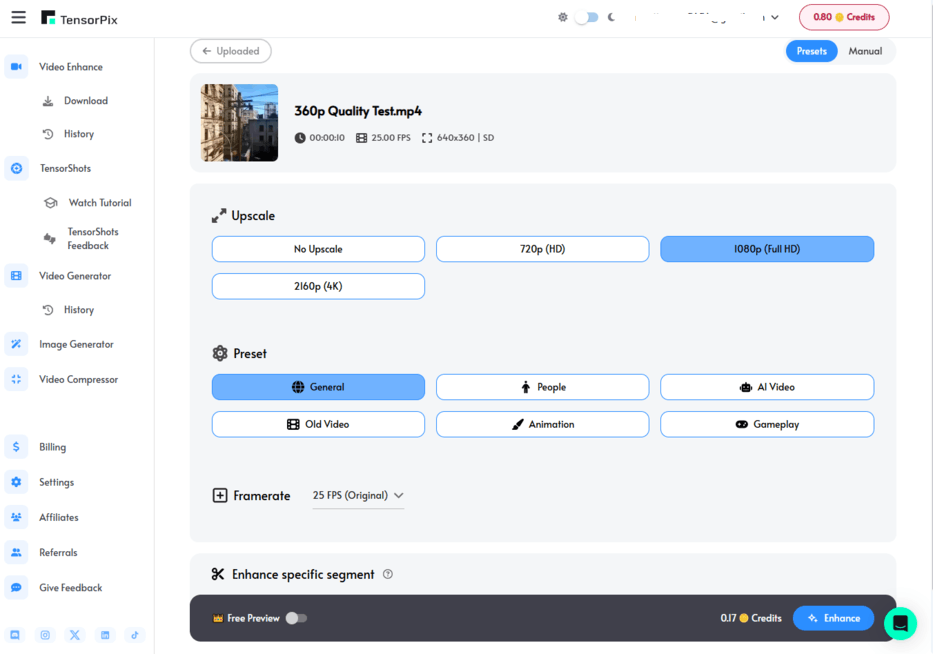Open the TikTok icon link
Viewport: 933px width, 654px height.
coord(135,635)
